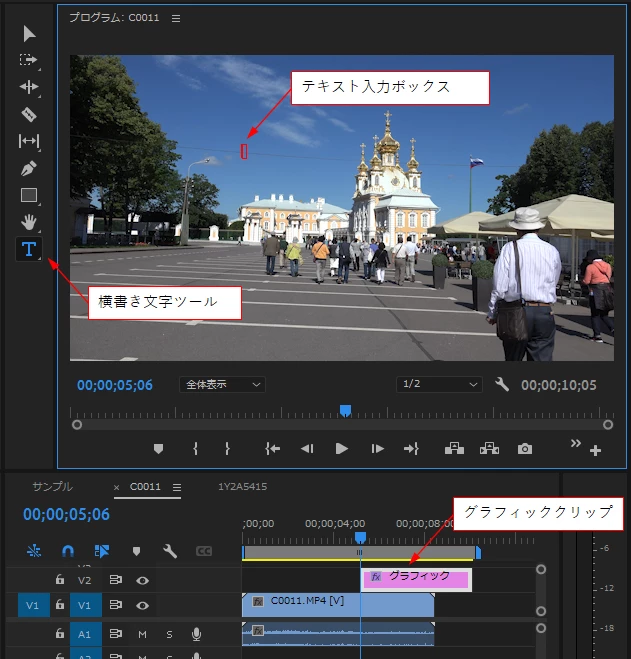Select the Track Select Forward tool

tap(28, 60)
